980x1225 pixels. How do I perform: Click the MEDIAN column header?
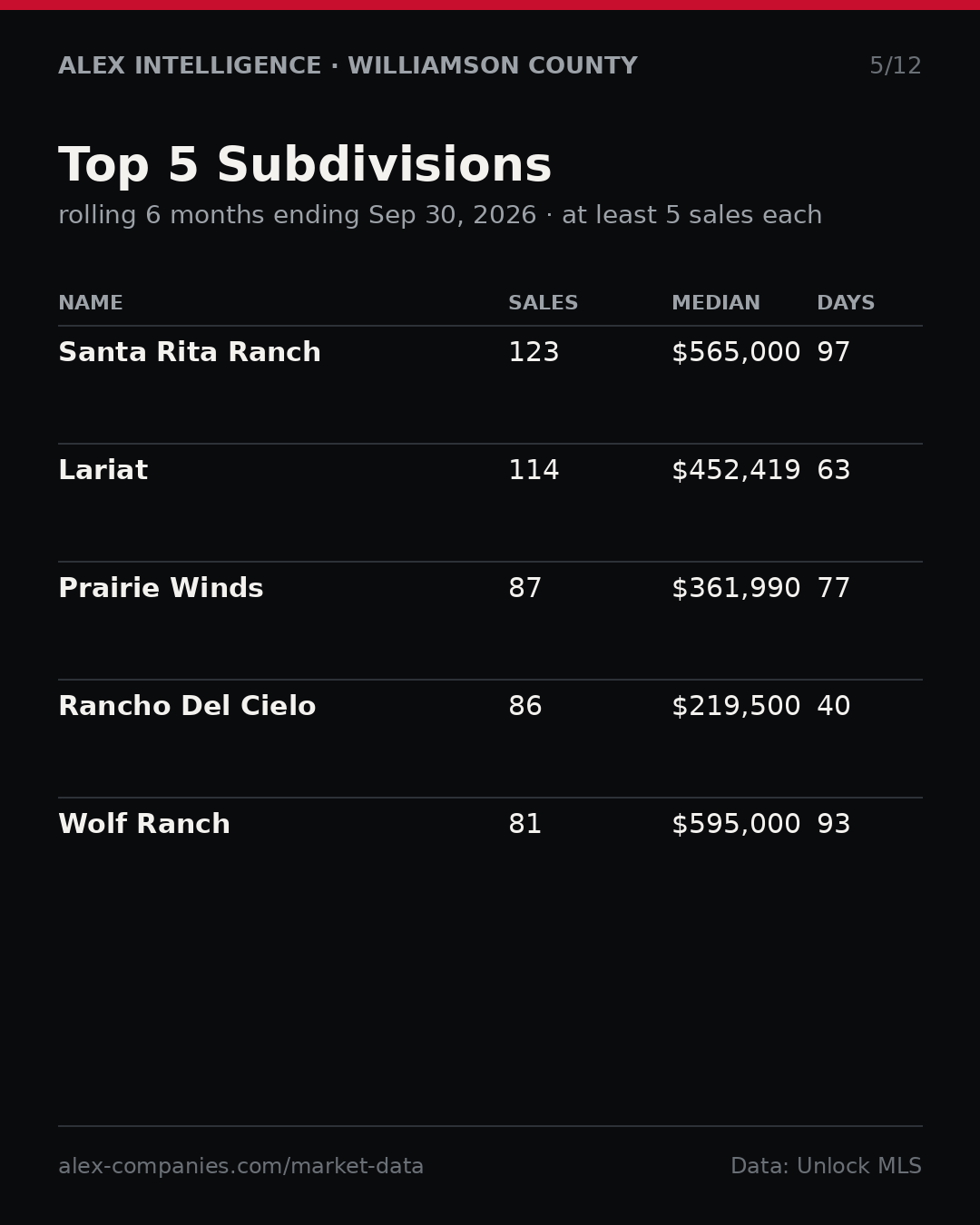click(716, 304)
